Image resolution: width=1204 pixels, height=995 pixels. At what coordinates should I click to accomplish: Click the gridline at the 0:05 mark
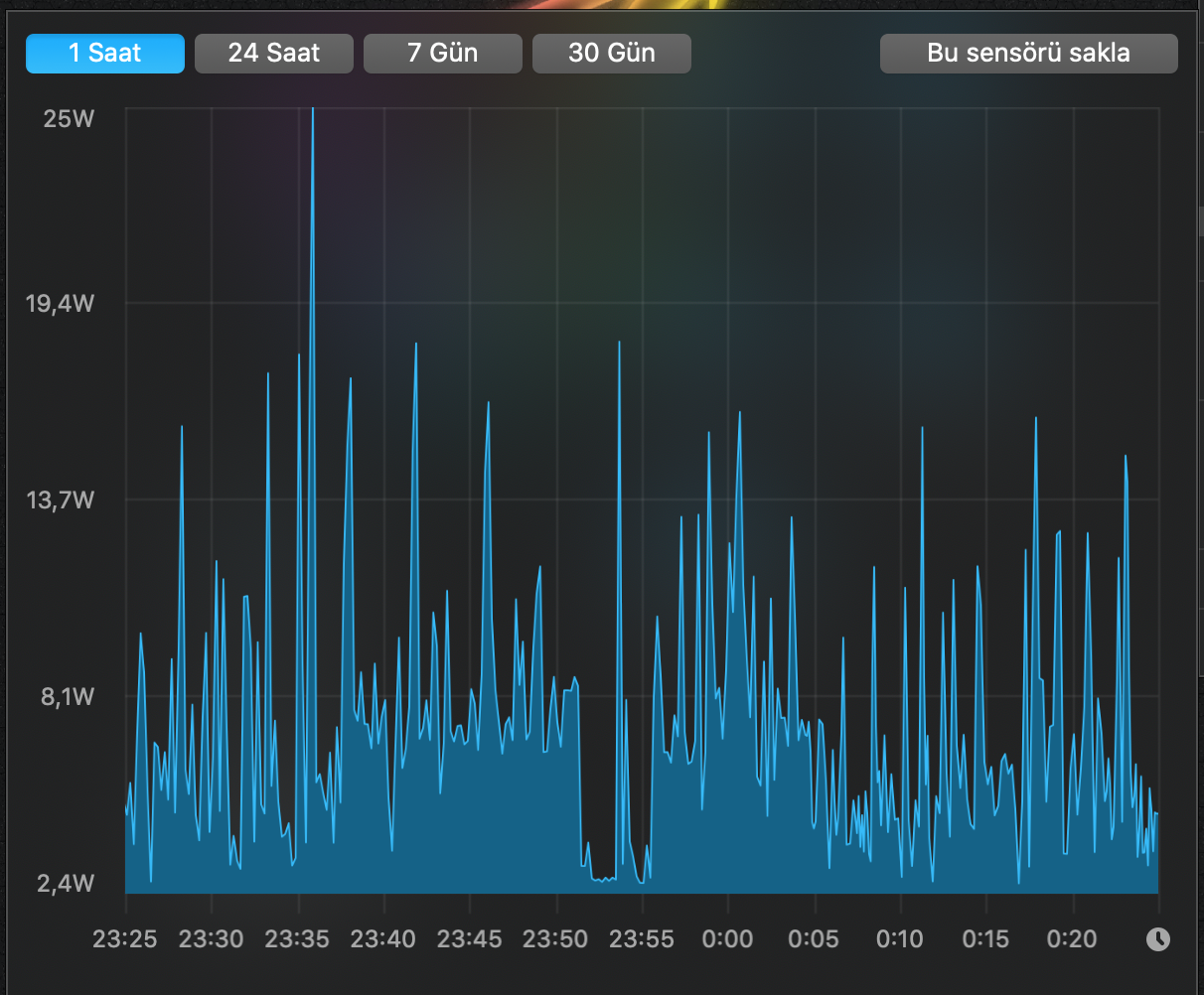[814, 497]
